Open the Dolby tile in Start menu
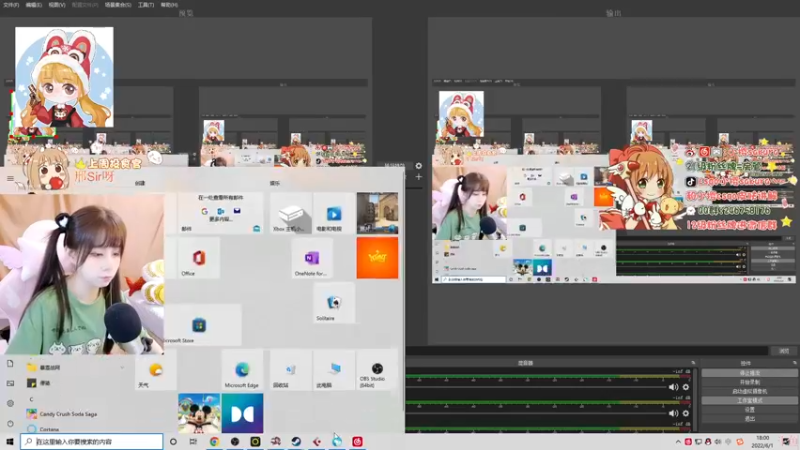Image resolution: width=800 pixels, height=450 pixels. 242,413
